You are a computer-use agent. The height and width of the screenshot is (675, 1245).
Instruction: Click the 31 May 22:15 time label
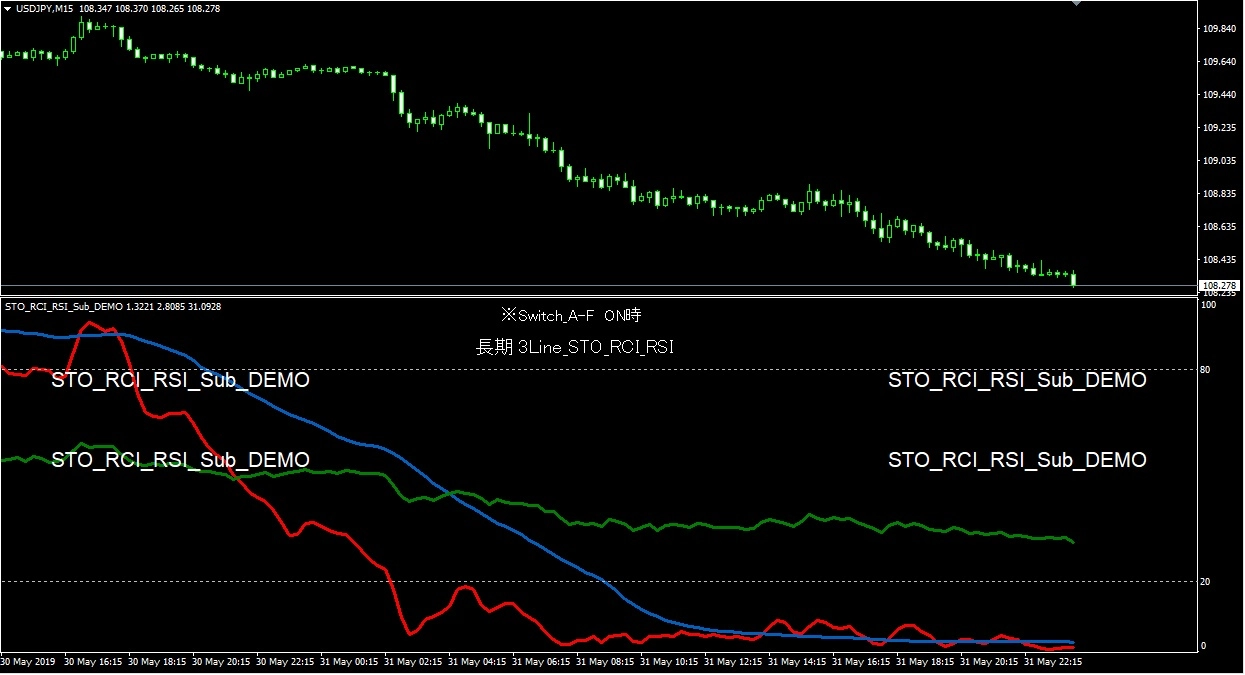(1054, 662)
